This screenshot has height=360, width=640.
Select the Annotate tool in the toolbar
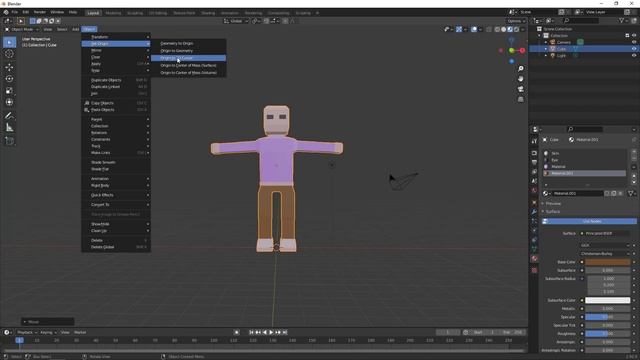click(x=9, y=116)
